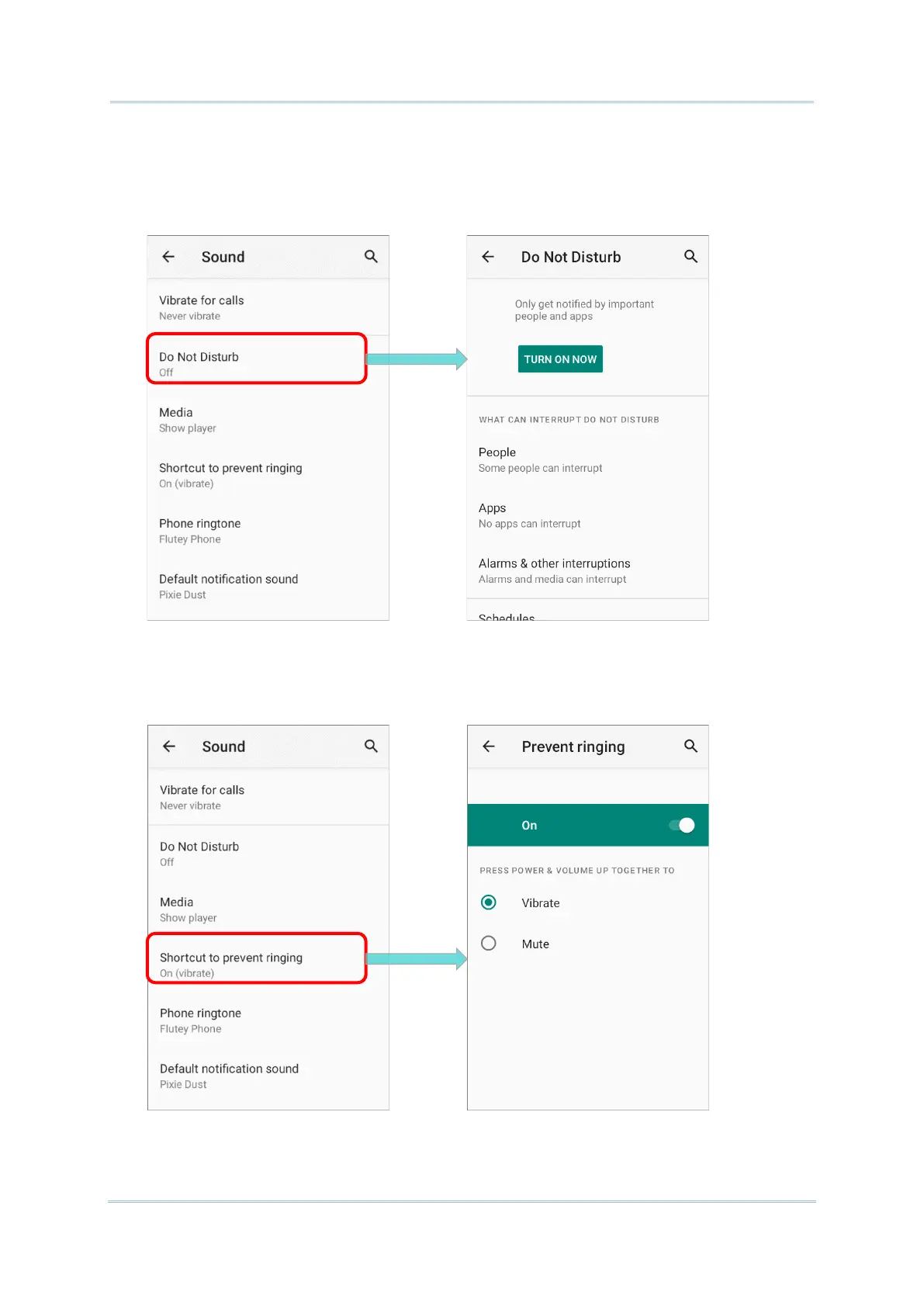Search in Do Not Disturb screen

click(x=690, y=257)
